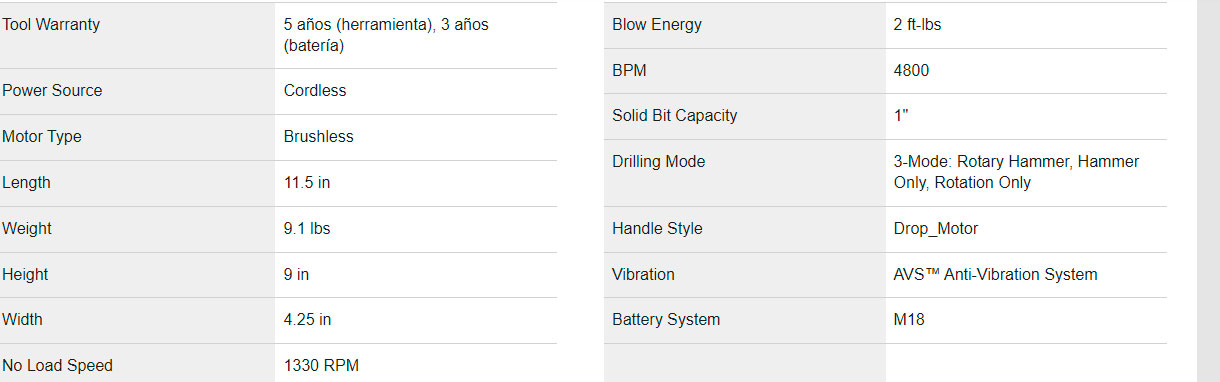Click the Tool Warranty label cell

tap(137, 35)
